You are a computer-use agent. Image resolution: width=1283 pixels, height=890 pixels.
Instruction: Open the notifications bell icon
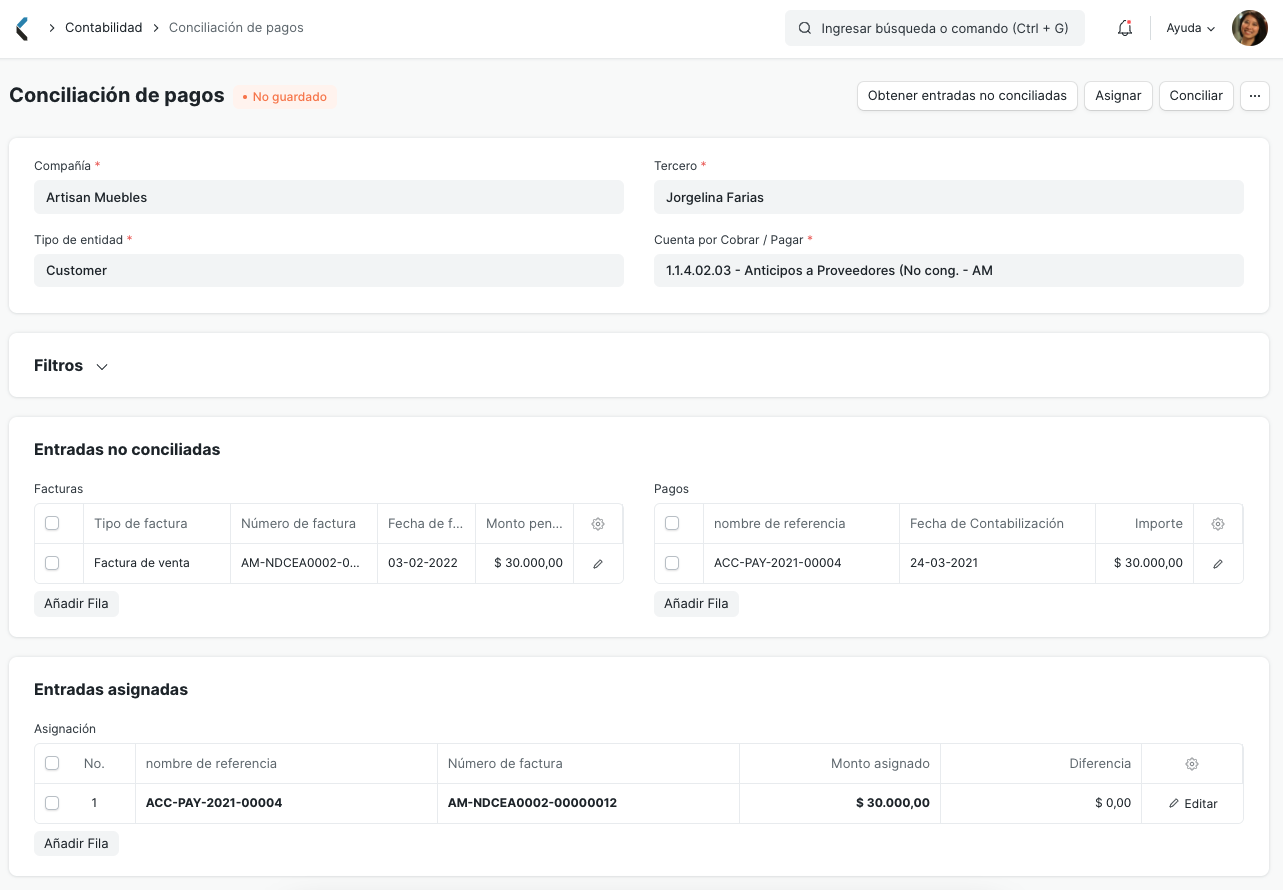coord(1125,28)
